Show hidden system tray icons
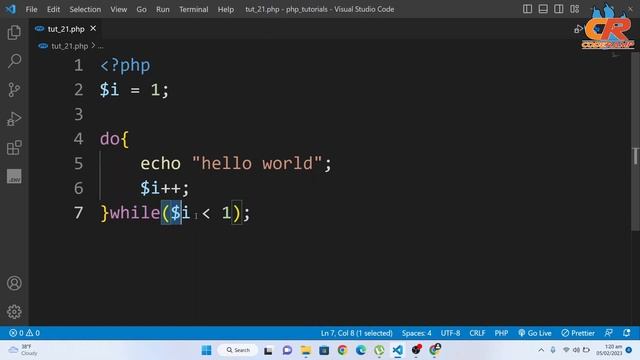 (541, 350)
